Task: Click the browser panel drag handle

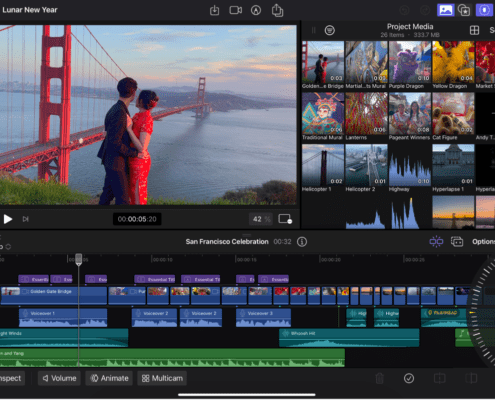Action: point(313,30)
